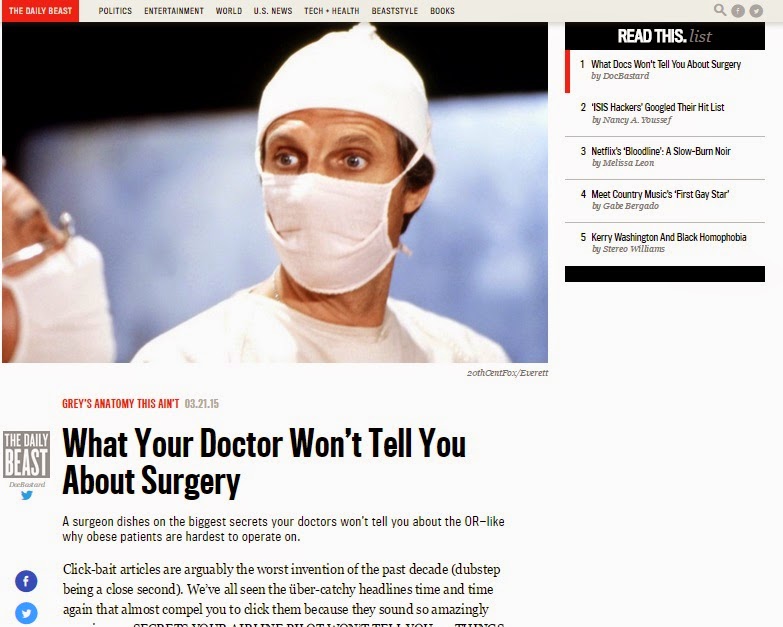Read 'ISIS Hackers' Googled Their Hit List
783x627 pixels.
[x=657, y=107]
